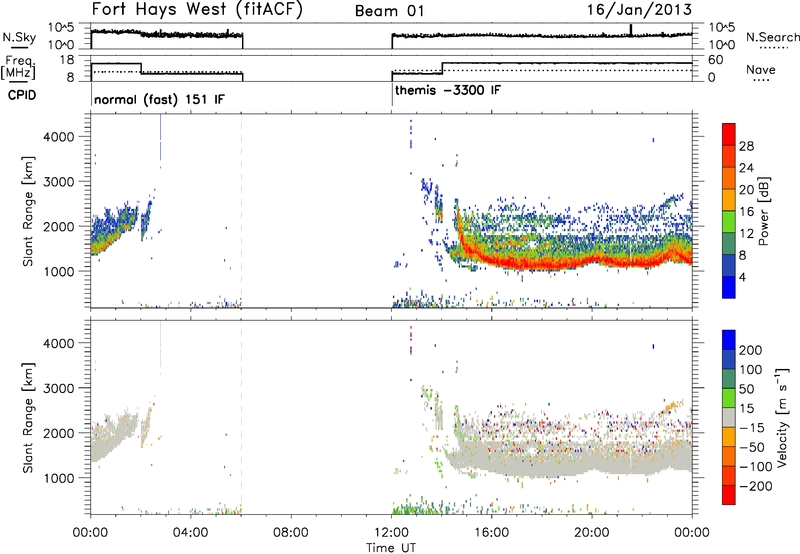Click the '28' tick on Power colorbar

[746, 146]
